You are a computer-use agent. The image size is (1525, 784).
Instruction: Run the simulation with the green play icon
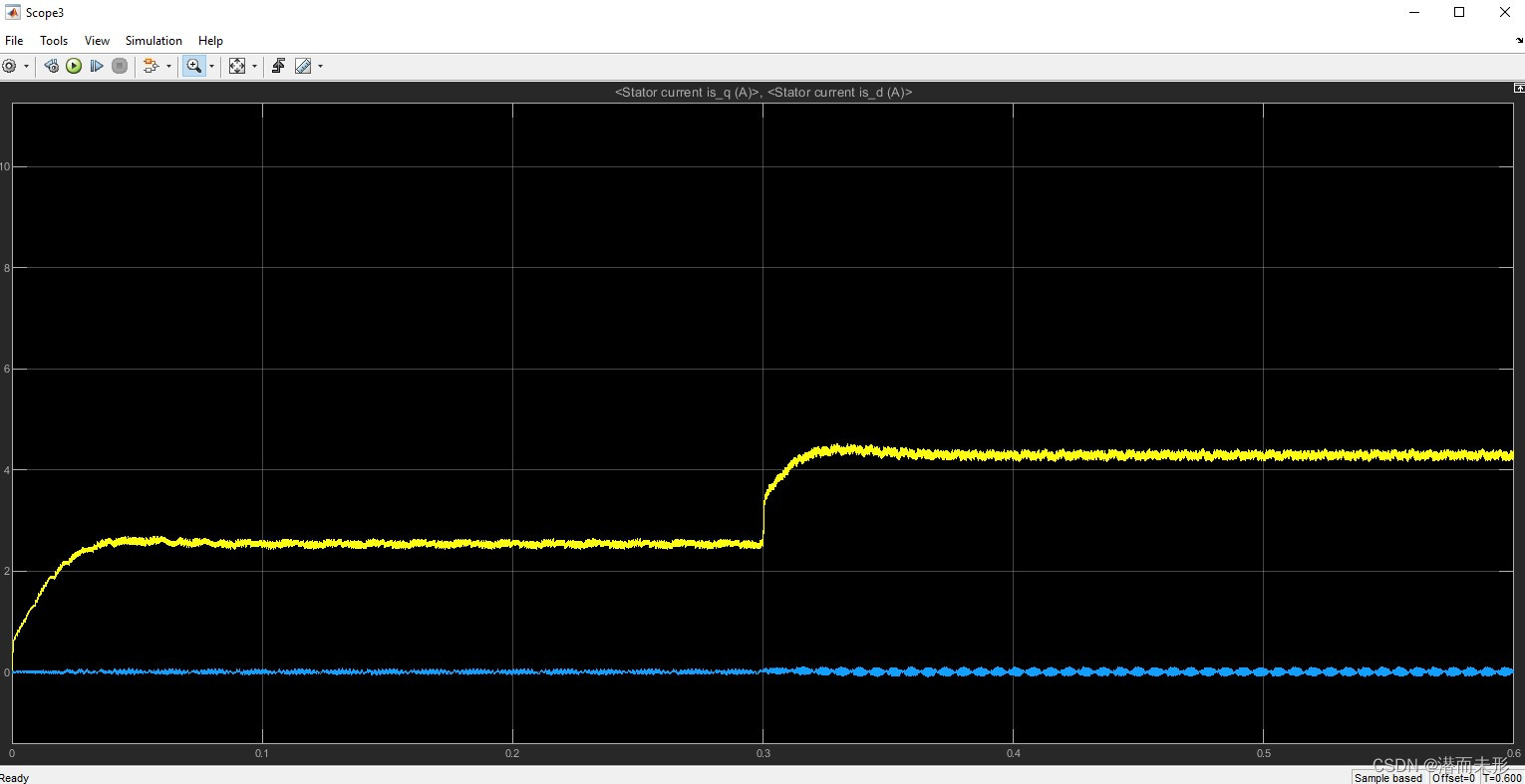point(73,66)
